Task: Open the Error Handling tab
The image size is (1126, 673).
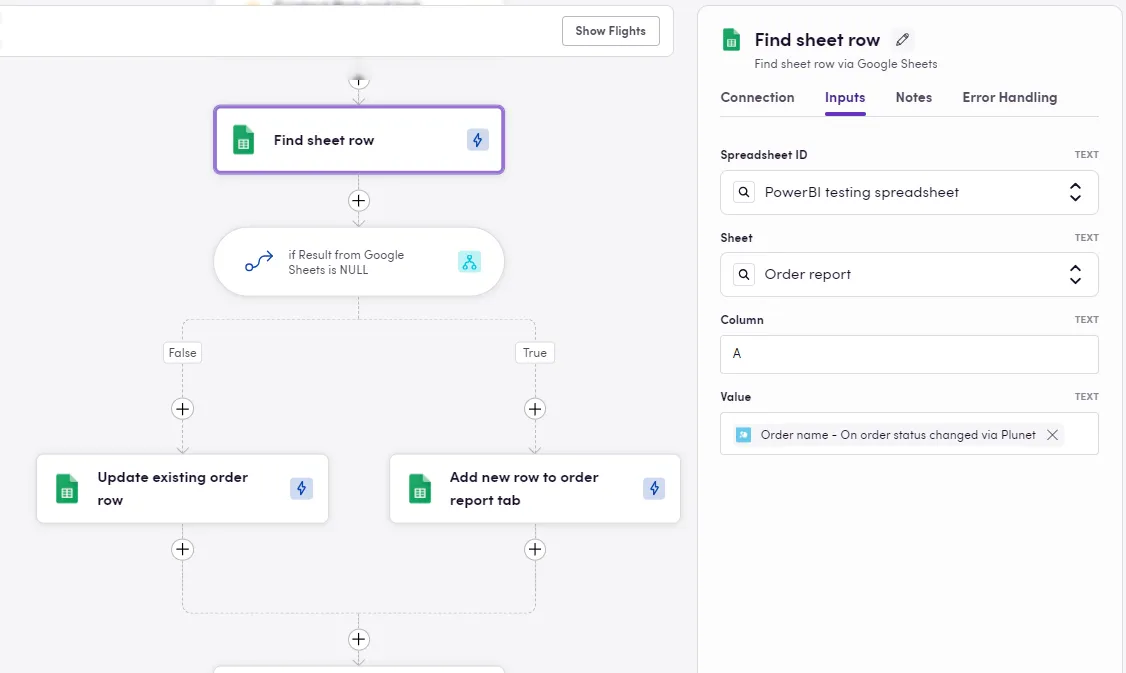Action: [1009, 97]
